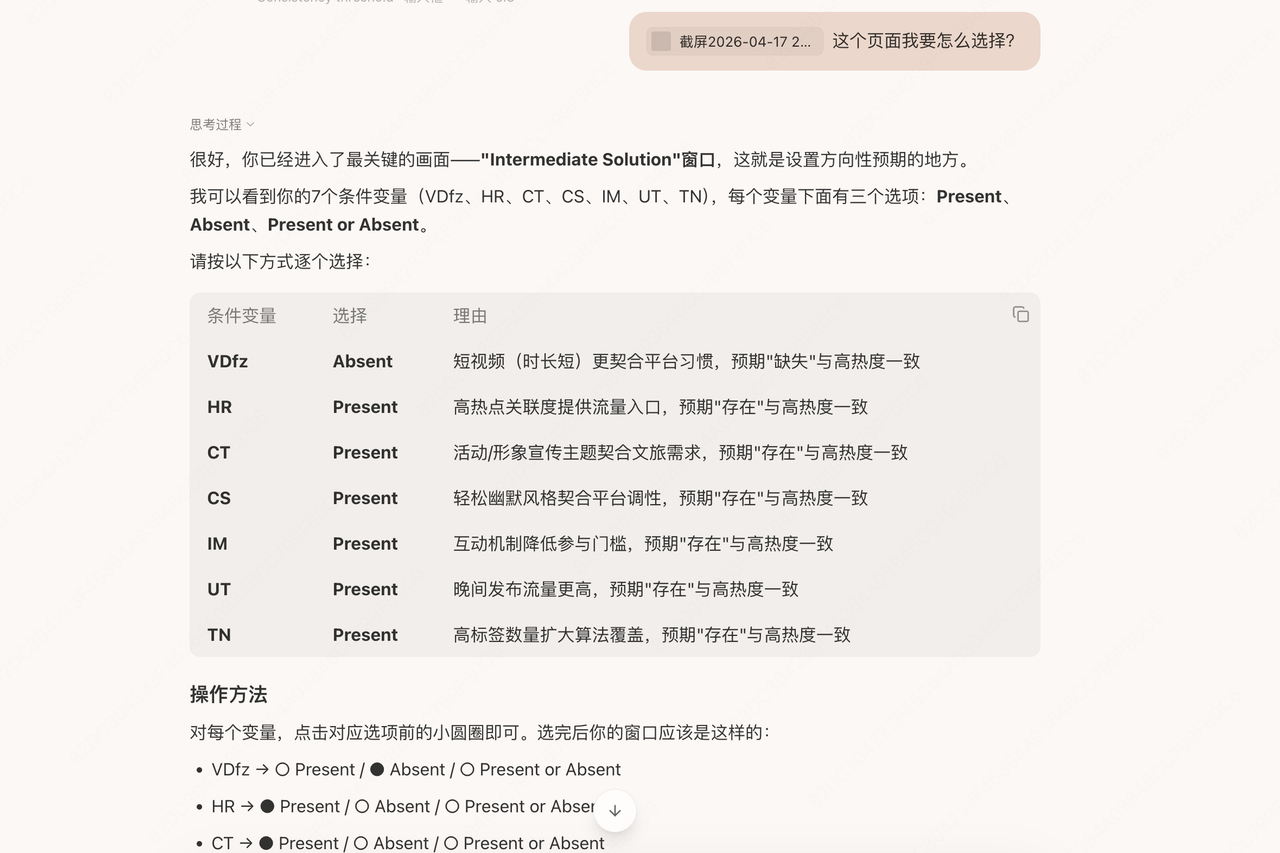This screenshot has width=1280, height=853.
Task: Click the 选择 column header
Action: coord(350,316)
